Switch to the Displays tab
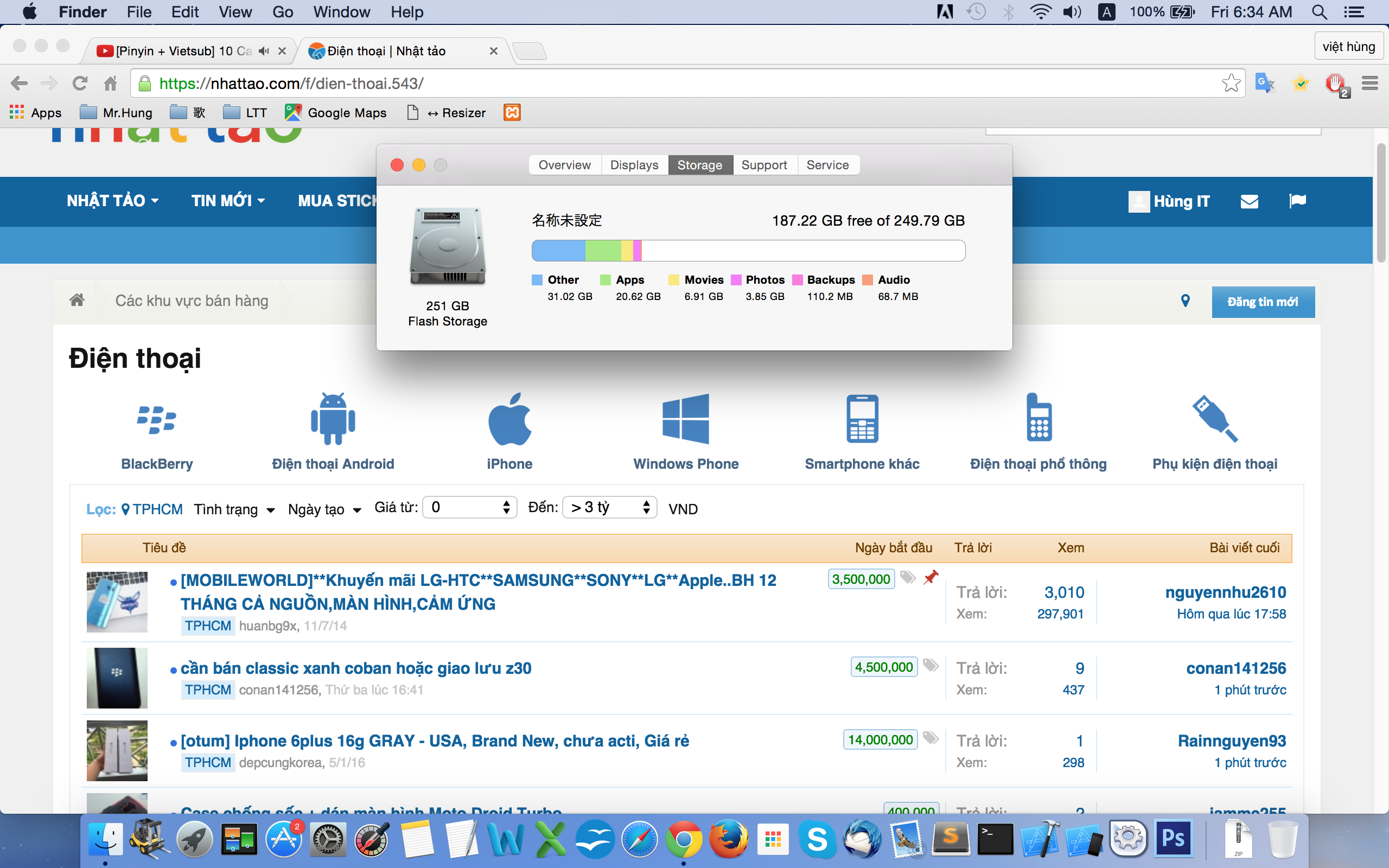1389x868 pixels. (x=634, y=165)
